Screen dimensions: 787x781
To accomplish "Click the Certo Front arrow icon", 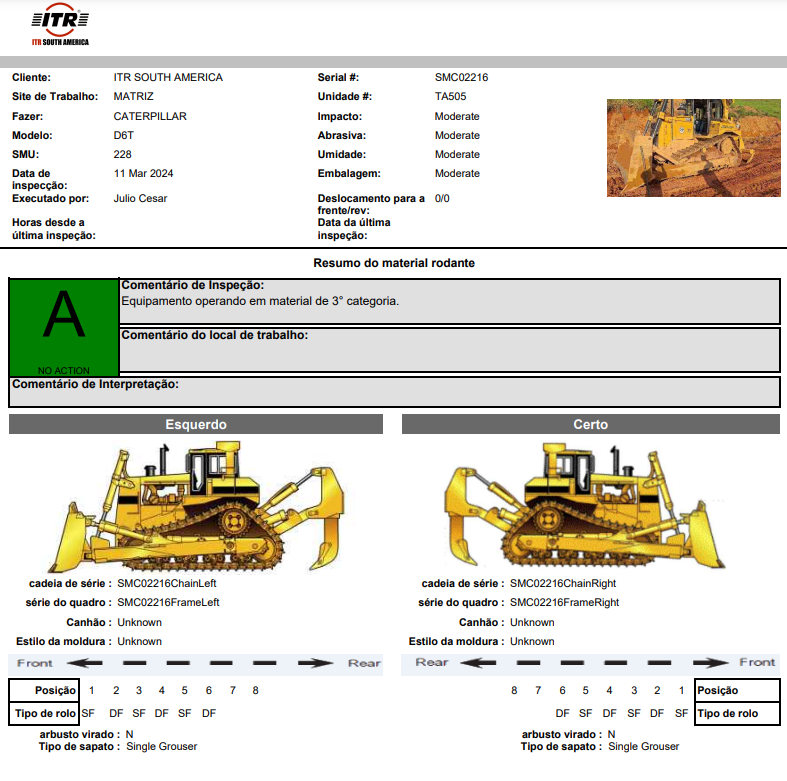I will 711,663.
